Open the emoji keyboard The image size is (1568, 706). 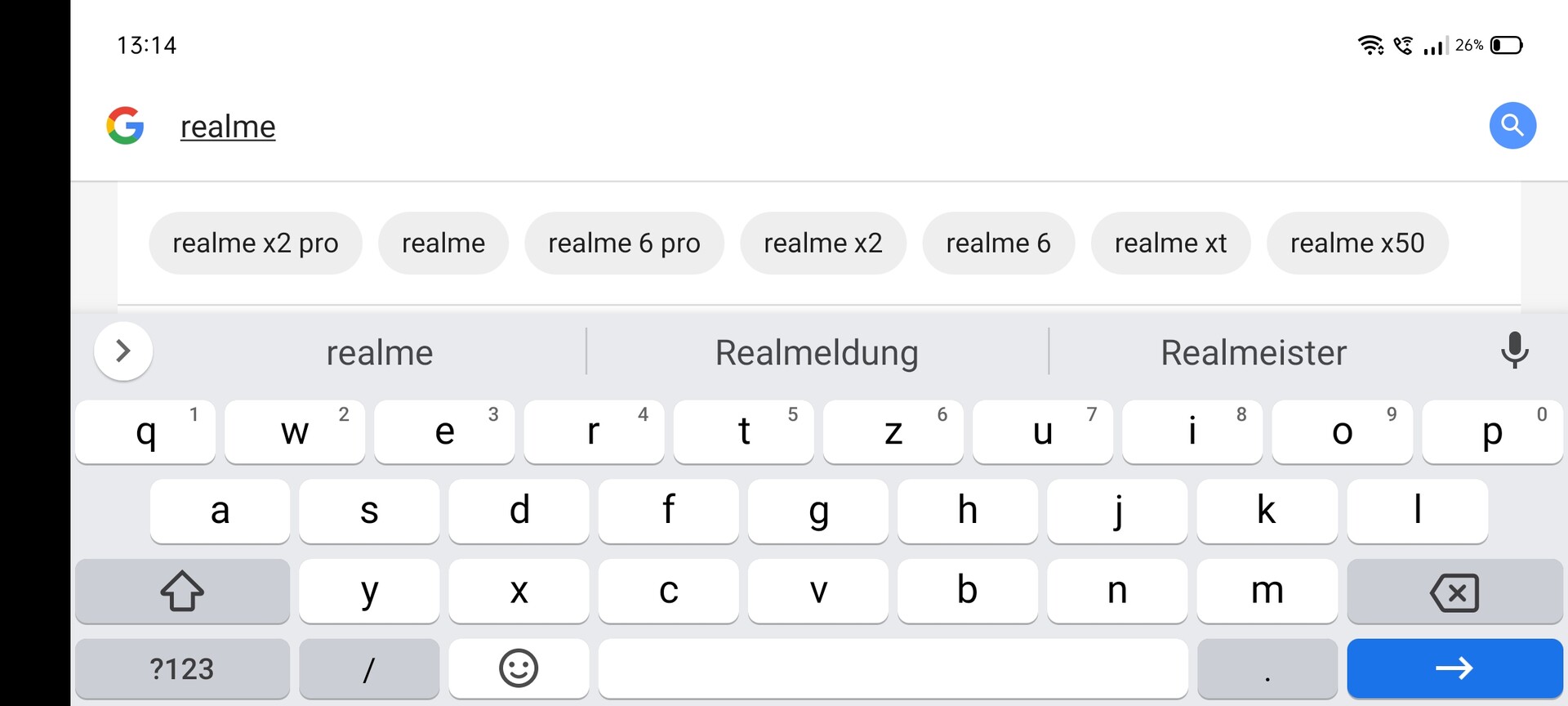[x=519, y=668]
